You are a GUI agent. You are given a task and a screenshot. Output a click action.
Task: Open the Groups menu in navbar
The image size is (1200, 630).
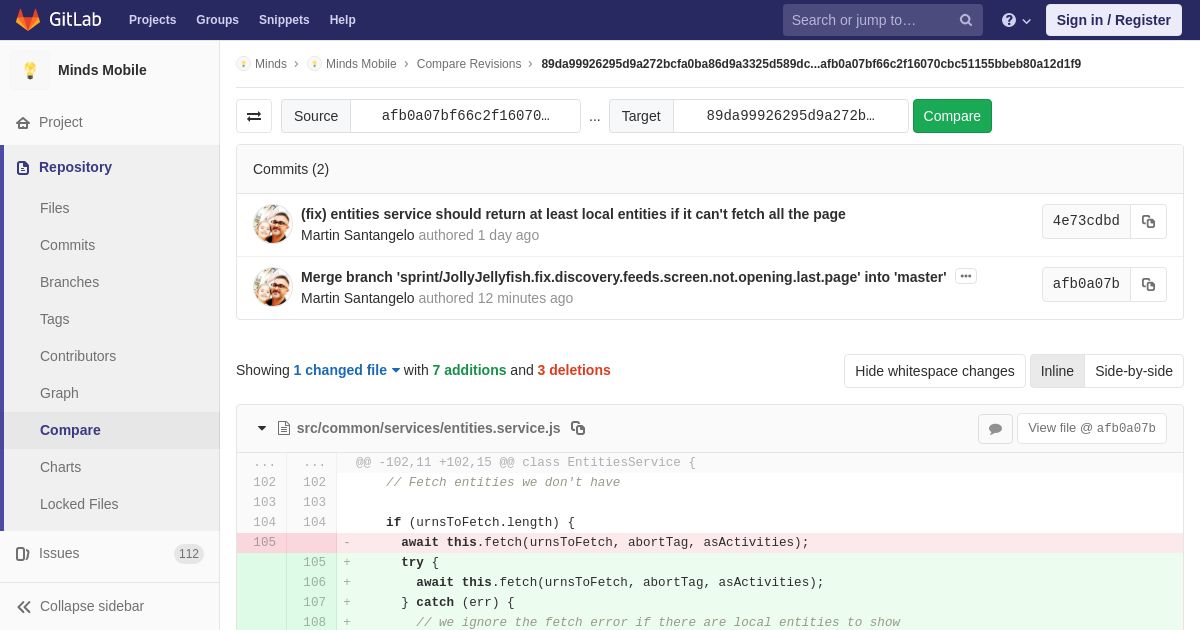click(x=217, y=20)
